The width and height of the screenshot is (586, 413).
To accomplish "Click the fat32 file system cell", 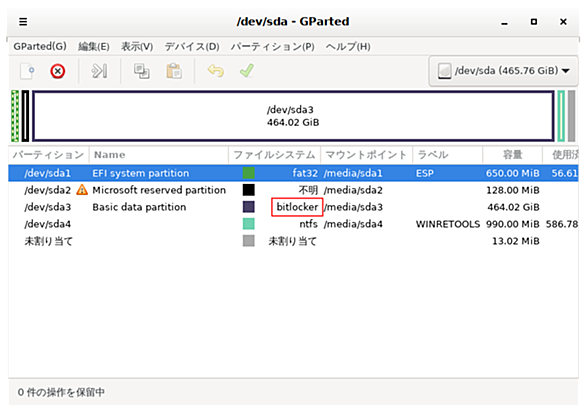I will [305, 173].
